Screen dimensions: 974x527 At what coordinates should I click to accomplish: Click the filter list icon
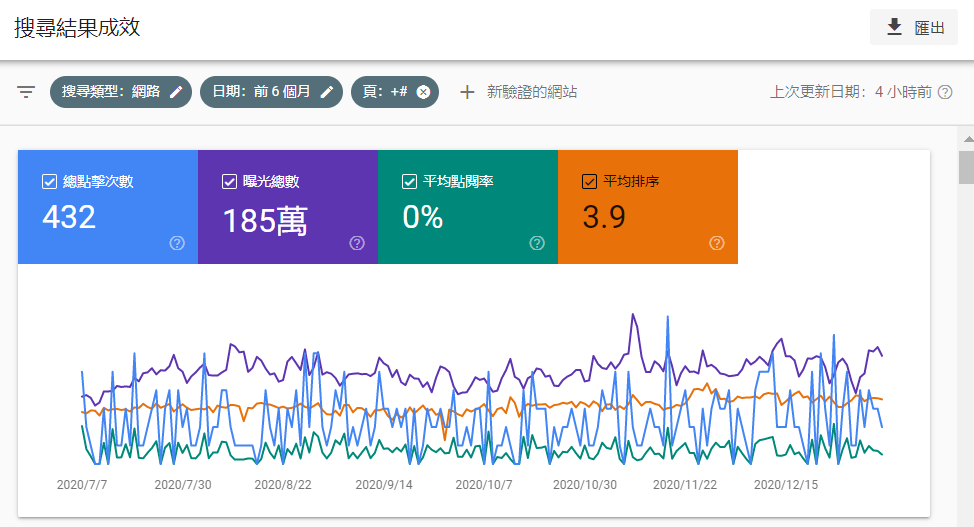(26, 92)
